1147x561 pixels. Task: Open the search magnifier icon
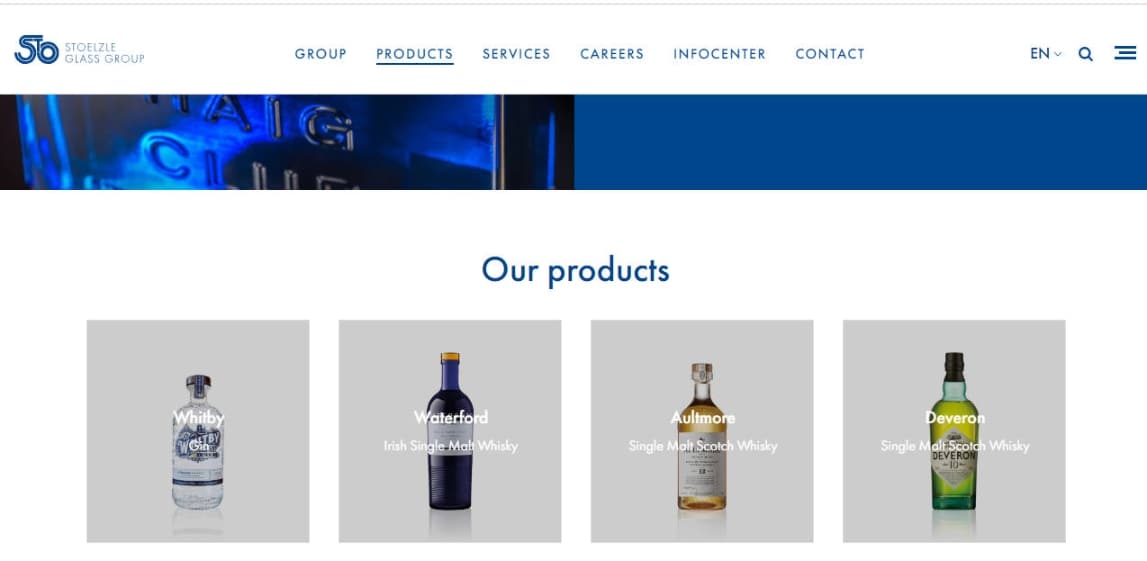(x=1086, y=53)
